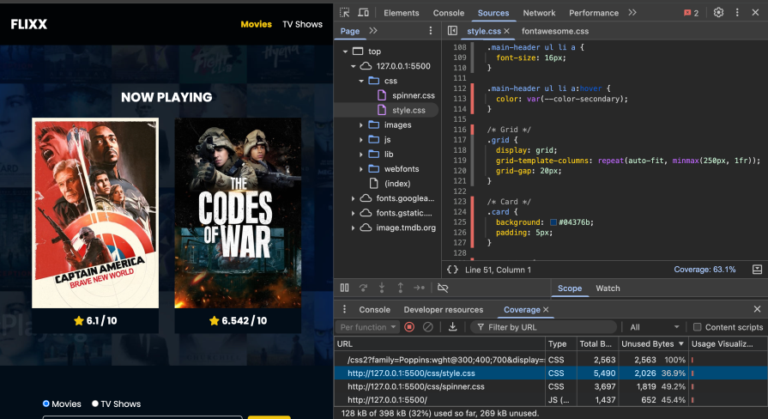Image resolution: width=768 pixels, height=419 pixels.
Task: Stop coverage recording with the red button
Action: pos(409,327)
